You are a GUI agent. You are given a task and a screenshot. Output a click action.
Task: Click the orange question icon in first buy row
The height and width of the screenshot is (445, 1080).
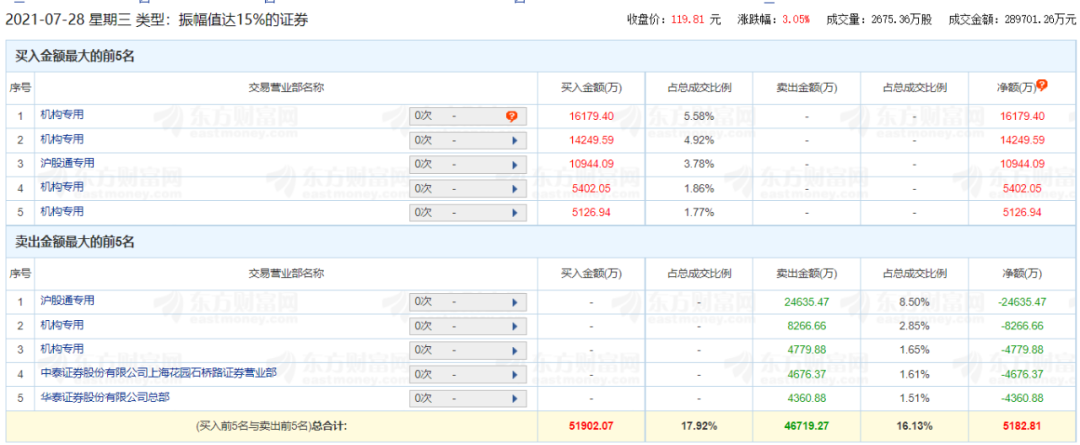512,116
